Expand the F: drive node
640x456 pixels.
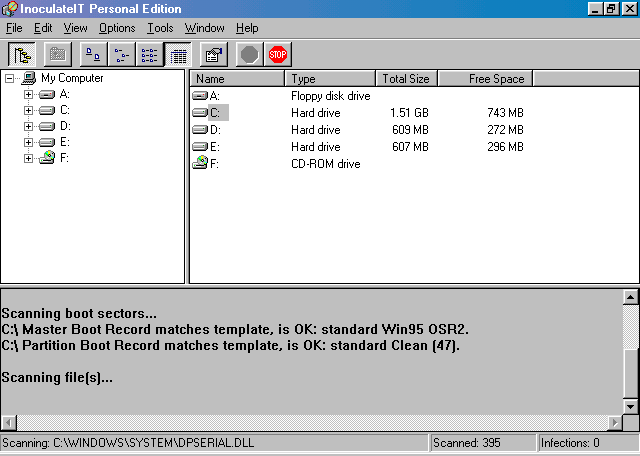(28, 158)
